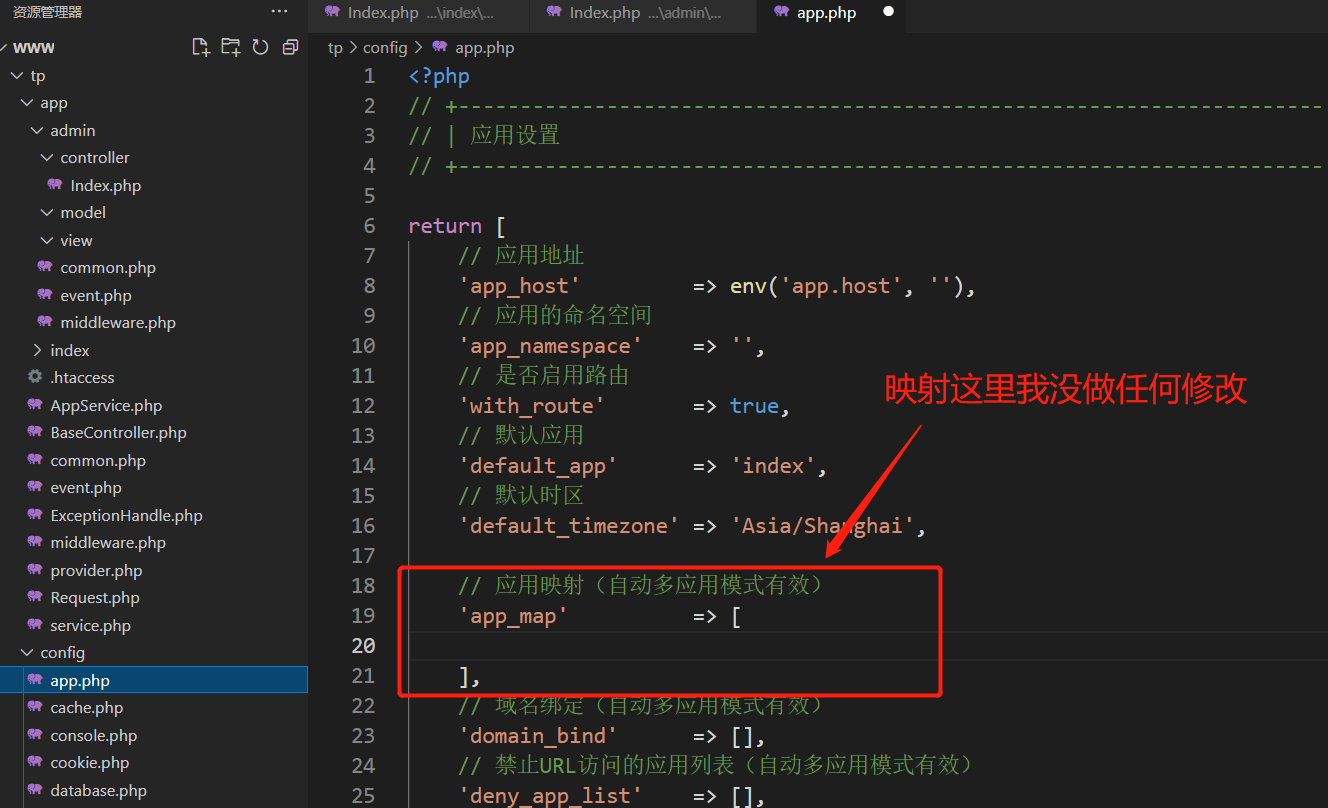Click the New Folder icon in explorer header
The image size is (1328, 808).
(x=231, y=47)
